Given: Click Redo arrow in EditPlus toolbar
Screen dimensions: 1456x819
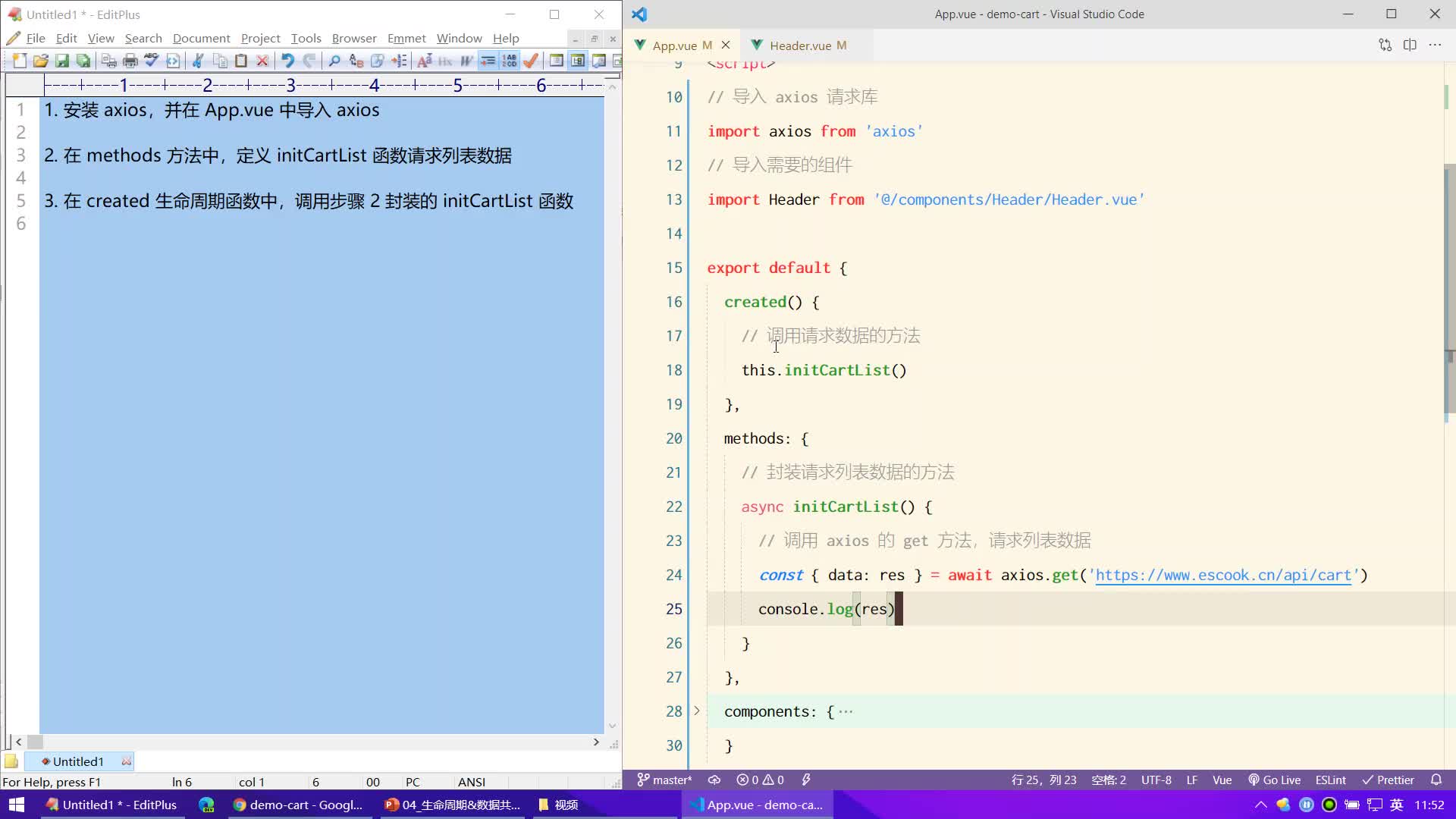Looking at the screenshot, I should click(309, 61).
